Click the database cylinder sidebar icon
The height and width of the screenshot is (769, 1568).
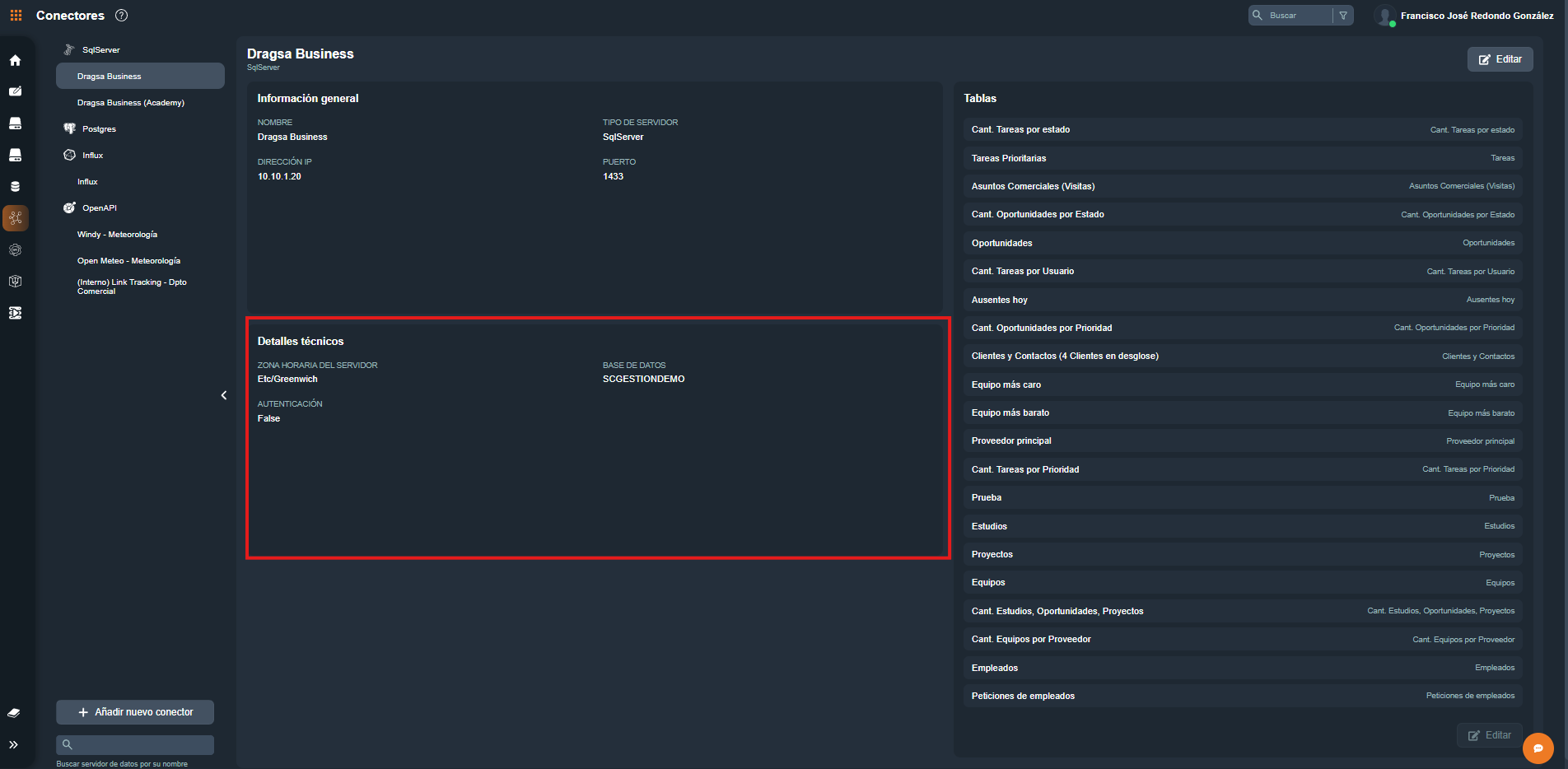click(15, 187)
